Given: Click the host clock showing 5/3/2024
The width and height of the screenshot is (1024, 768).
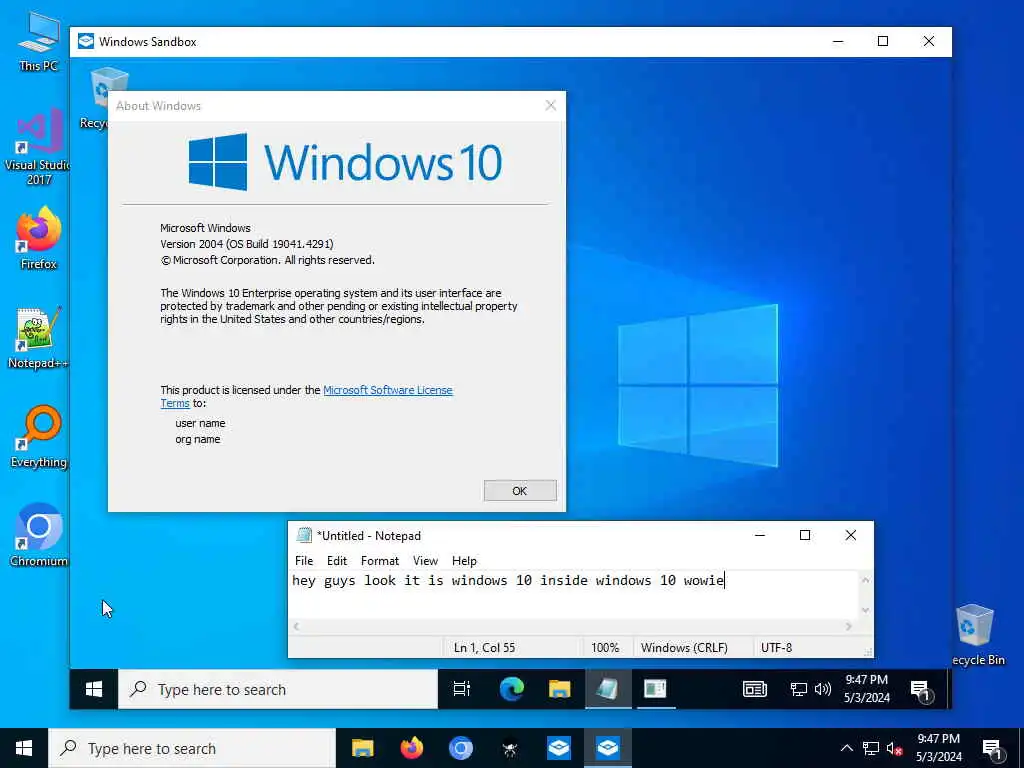Looking at the screenshot, I should (x=938, y=757).
